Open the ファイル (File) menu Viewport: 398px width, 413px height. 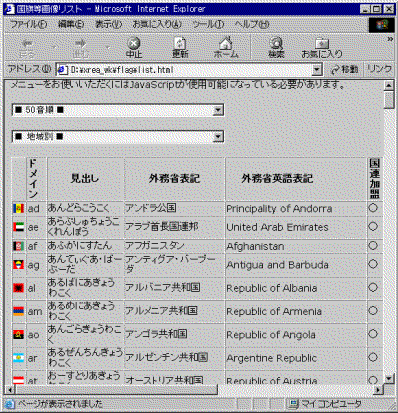point(28,25)
